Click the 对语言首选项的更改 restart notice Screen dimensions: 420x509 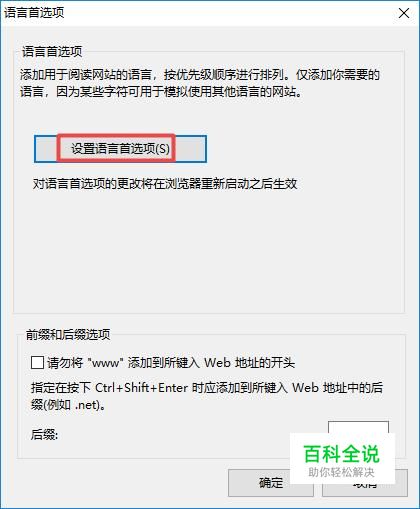pos(165,184)
